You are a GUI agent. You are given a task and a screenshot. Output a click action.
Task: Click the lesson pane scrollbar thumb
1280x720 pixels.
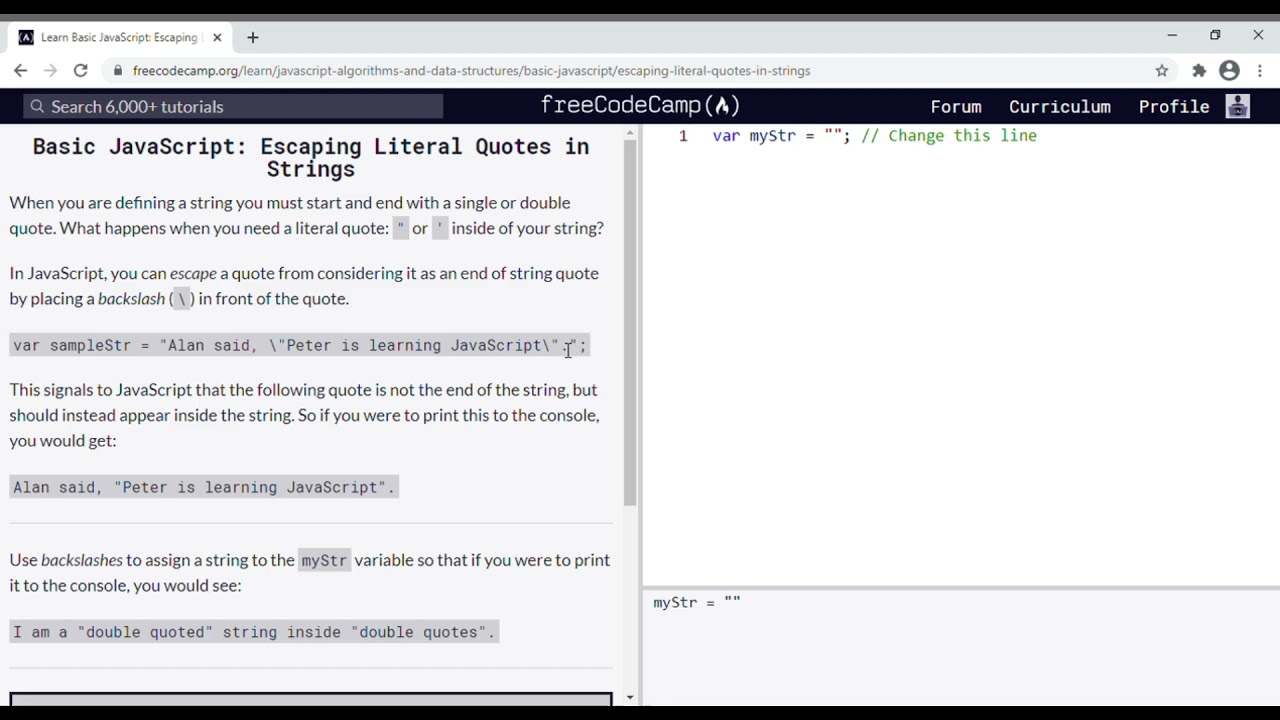point(630,322)
